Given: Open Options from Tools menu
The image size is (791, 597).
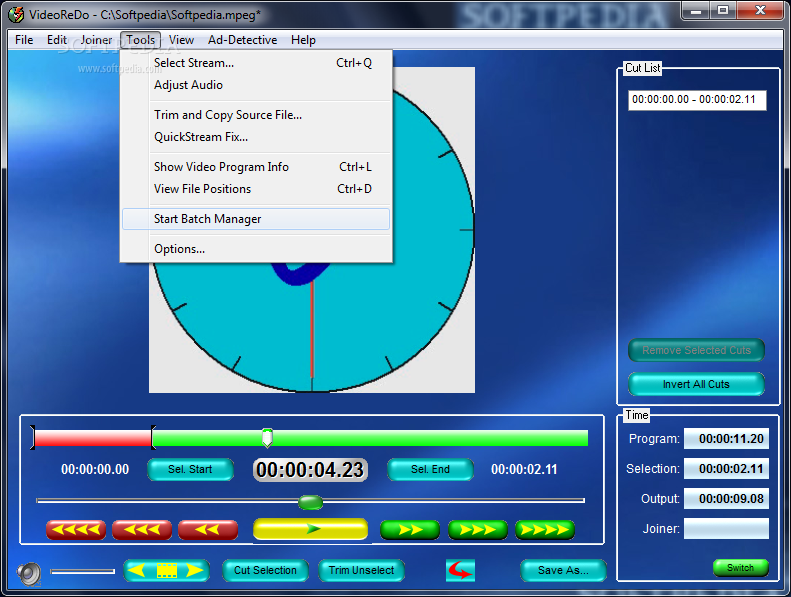Looking at the screenshot, I should tap(256, 249).
